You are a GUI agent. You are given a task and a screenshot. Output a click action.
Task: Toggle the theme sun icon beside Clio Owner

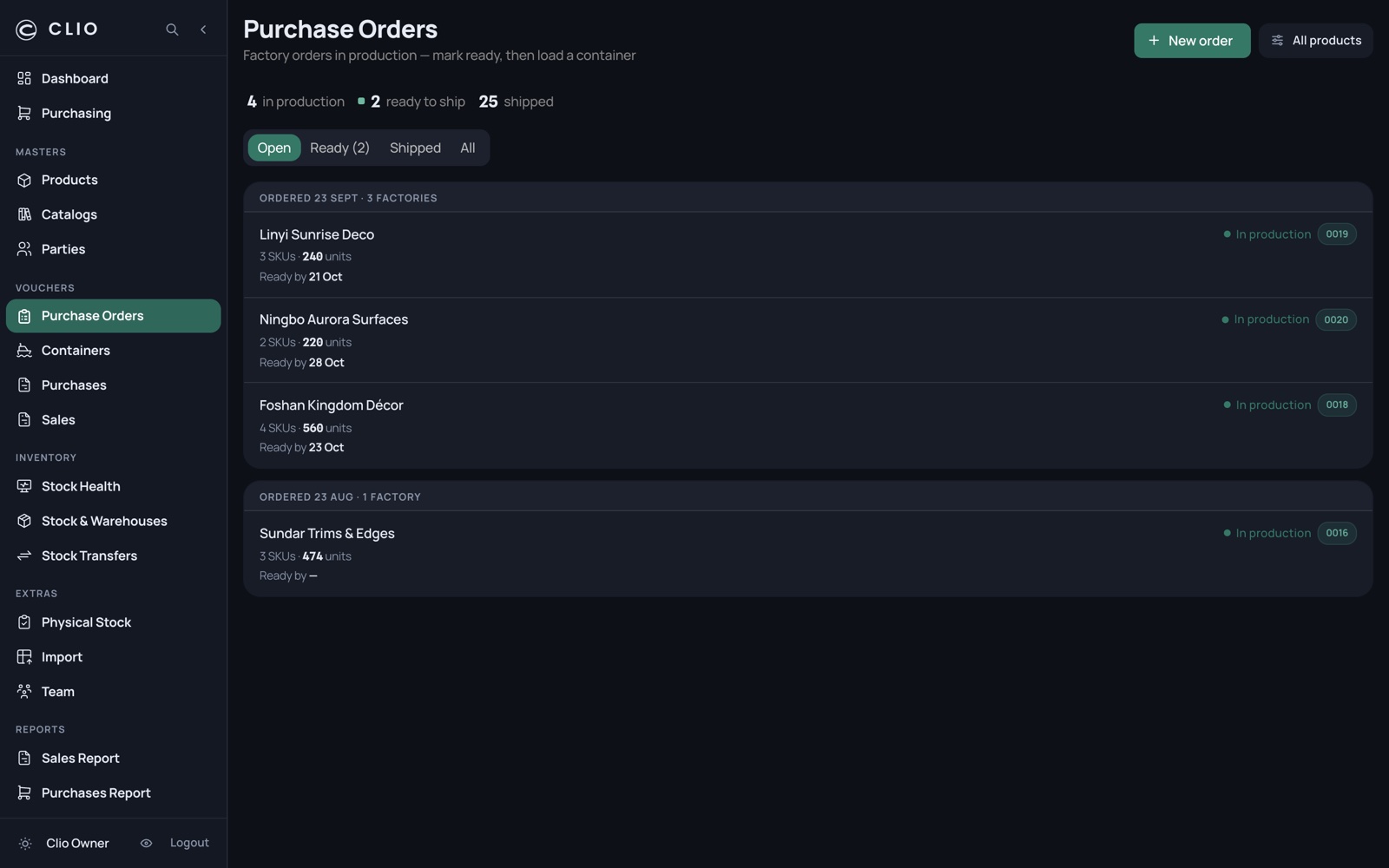[x=25, y=844]
